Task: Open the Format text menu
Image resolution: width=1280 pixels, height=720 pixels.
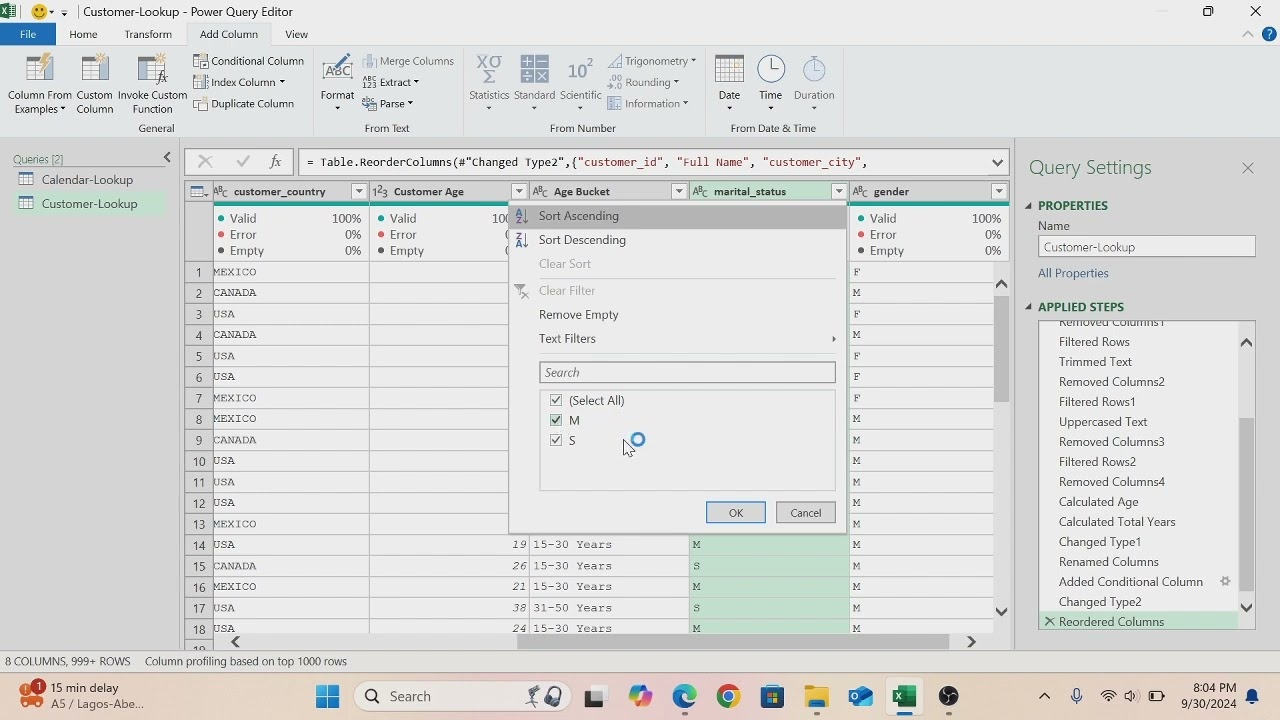Action: tap(337, 84)
